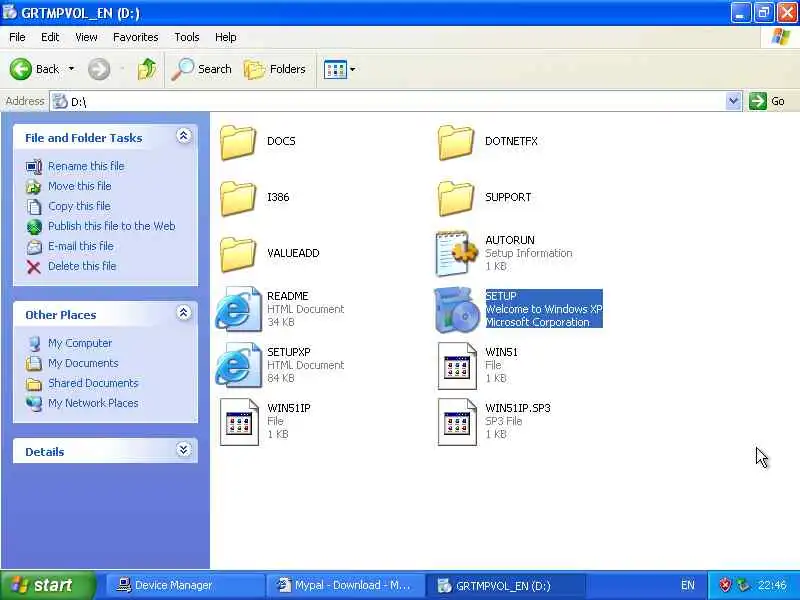The height and width of the screenshot is (600, 800).
Task: Open the Search toolbar button
Action: pyautogui.click(x=202, y=69)
